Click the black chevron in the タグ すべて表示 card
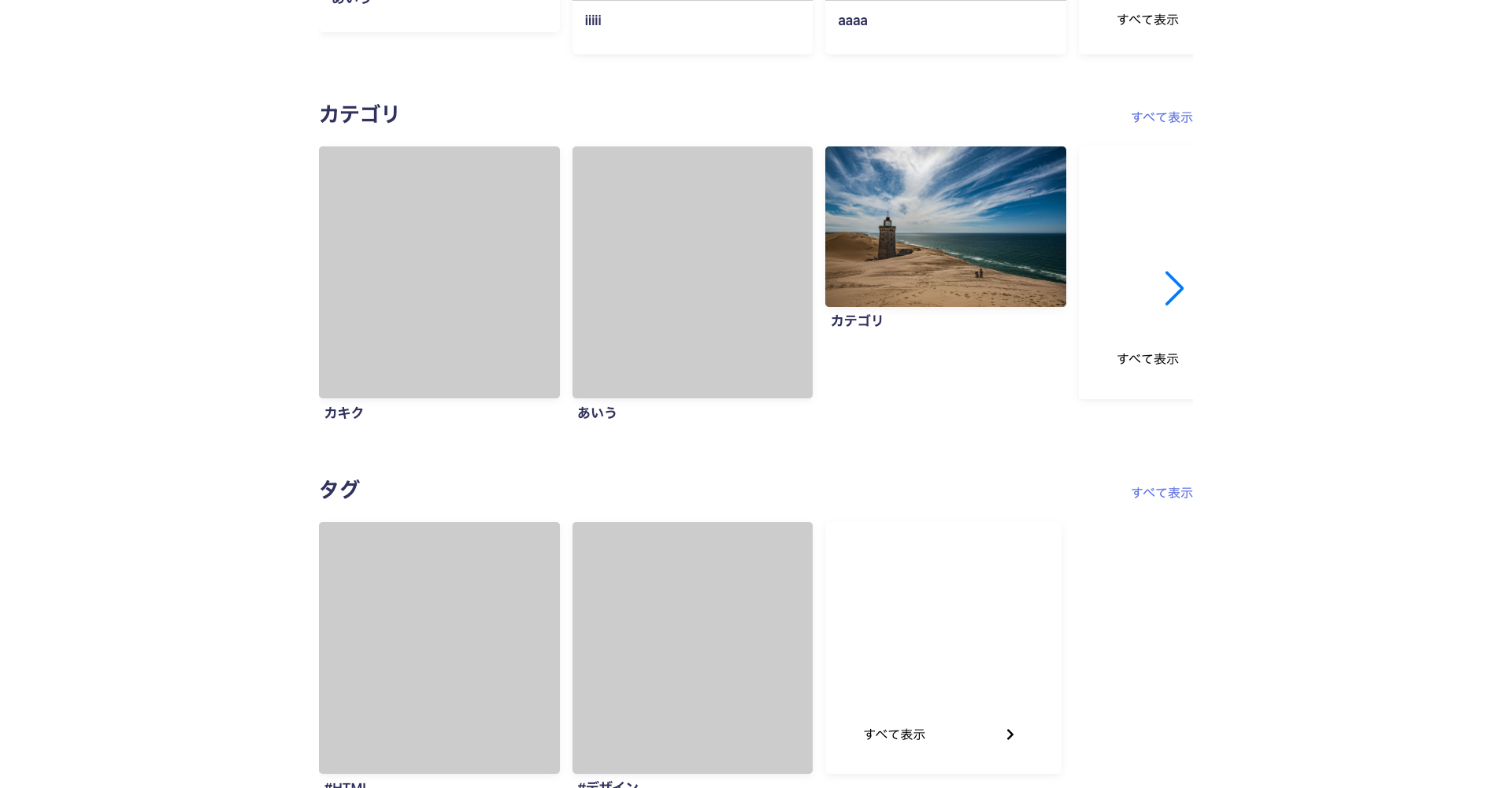Screen dimensions: 1512x788 pyautogui.click(x=1010, y=734)
